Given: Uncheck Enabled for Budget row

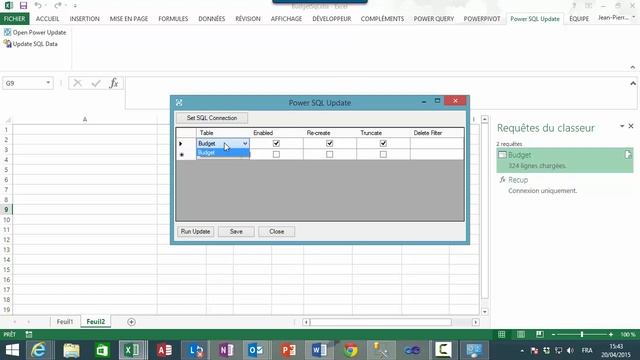Looking at the screenshot, I should (x=276, y=143).
